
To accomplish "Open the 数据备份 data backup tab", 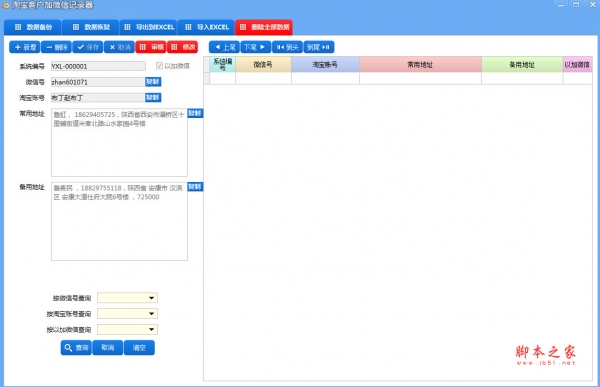I will coord(33,27).
